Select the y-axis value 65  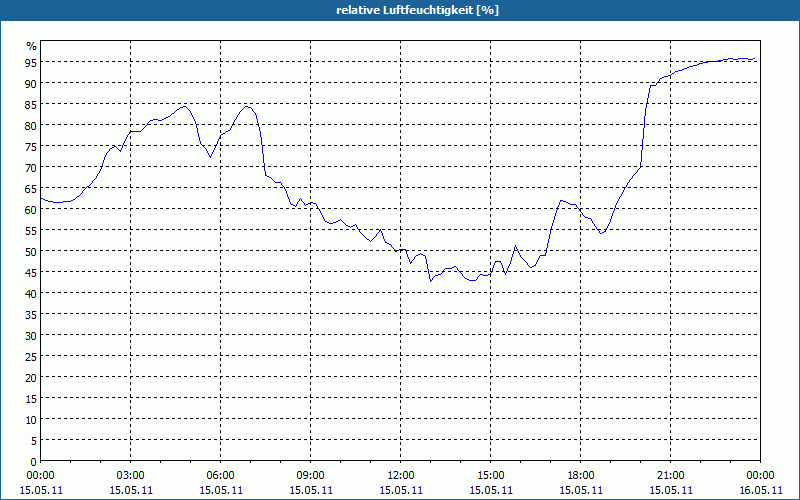point(31,188)
